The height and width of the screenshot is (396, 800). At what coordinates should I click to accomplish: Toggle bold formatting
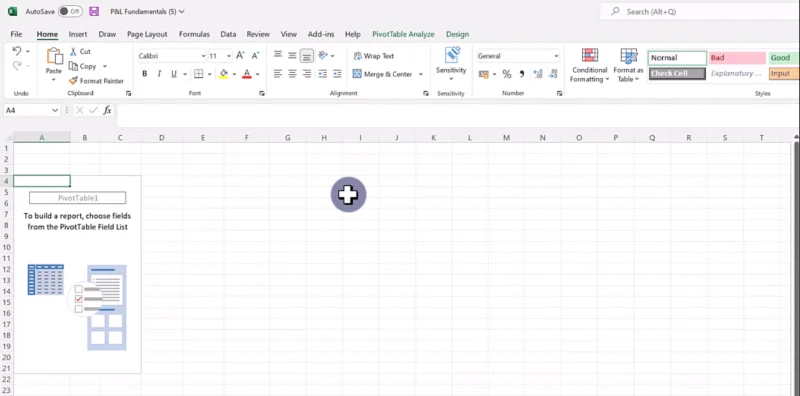coord(145,74)
